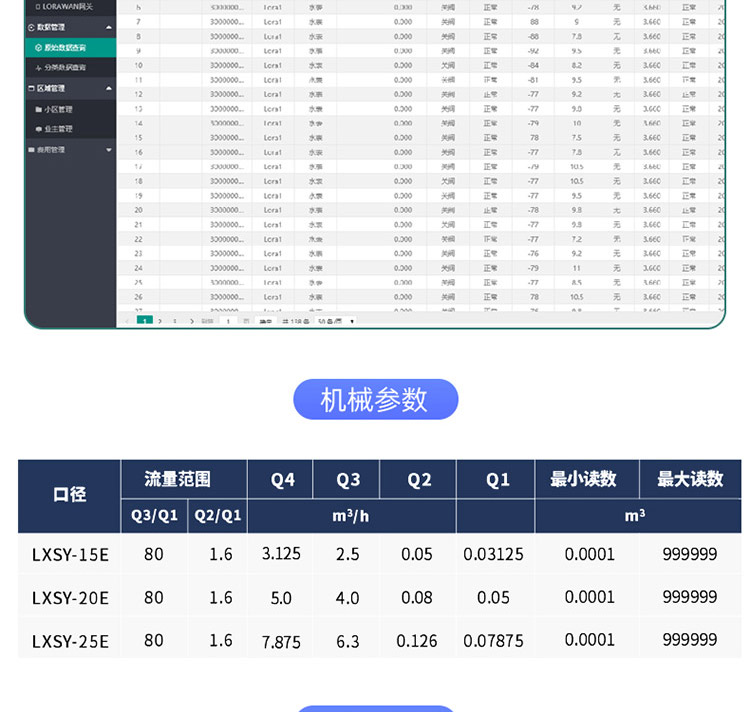
Task: Click the 区域管理 section icon
Action: 30,88
